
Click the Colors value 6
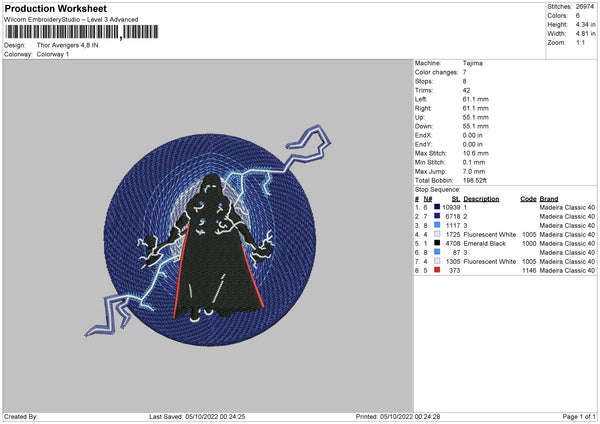click(578, 16)
